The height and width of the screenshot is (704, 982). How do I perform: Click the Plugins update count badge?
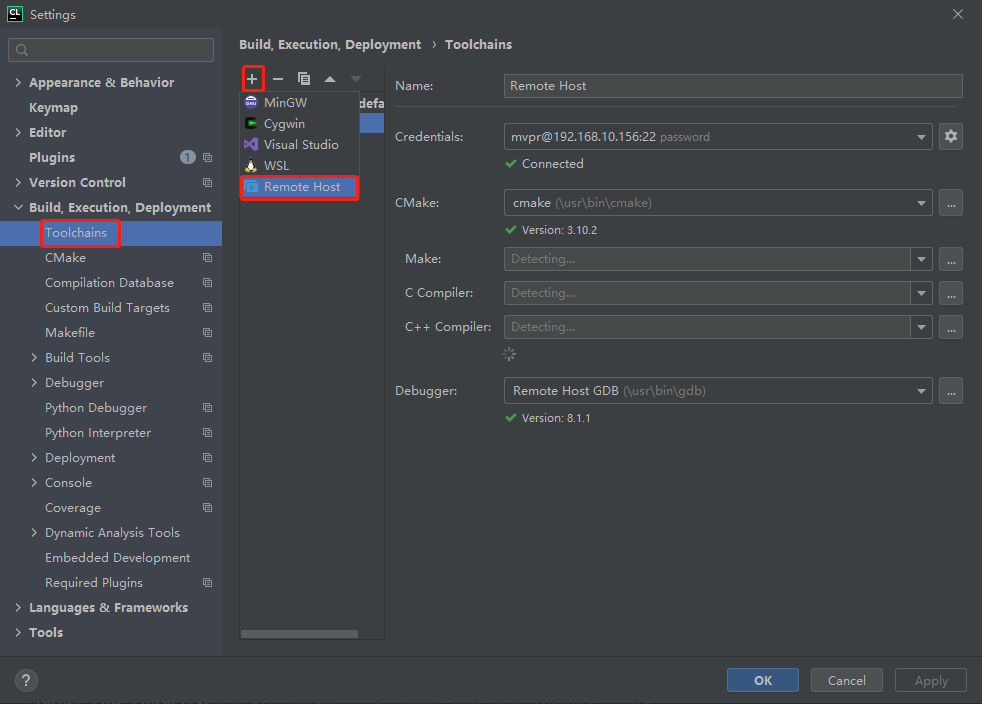point(188,157)
